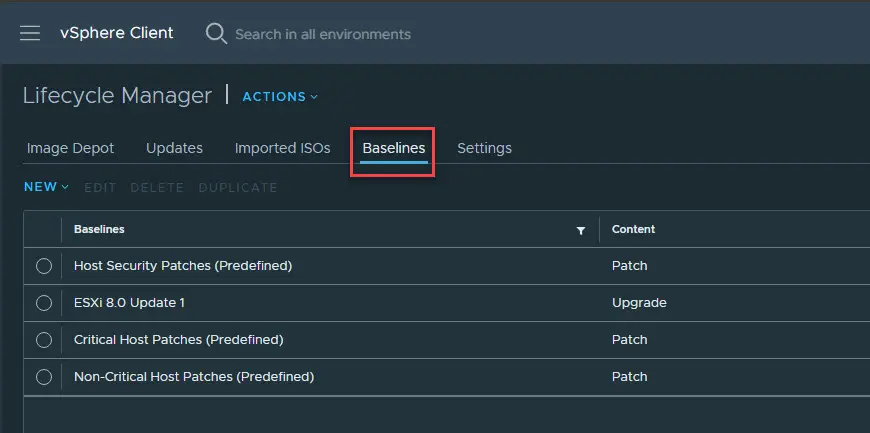Open the Settings tab

pos(484,148)
